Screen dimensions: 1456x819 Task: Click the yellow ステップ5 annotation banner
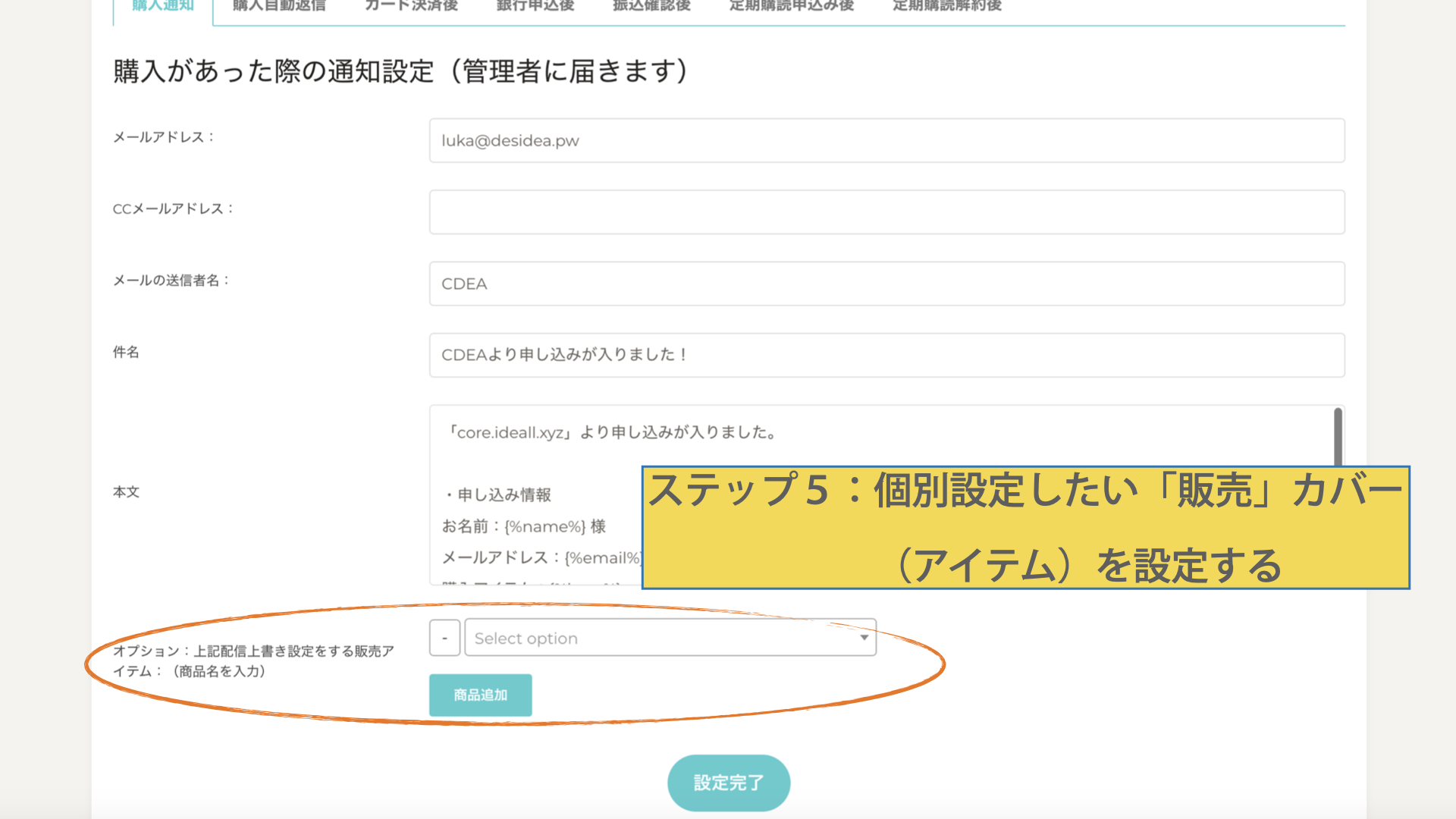click(x=1025, y=528)
